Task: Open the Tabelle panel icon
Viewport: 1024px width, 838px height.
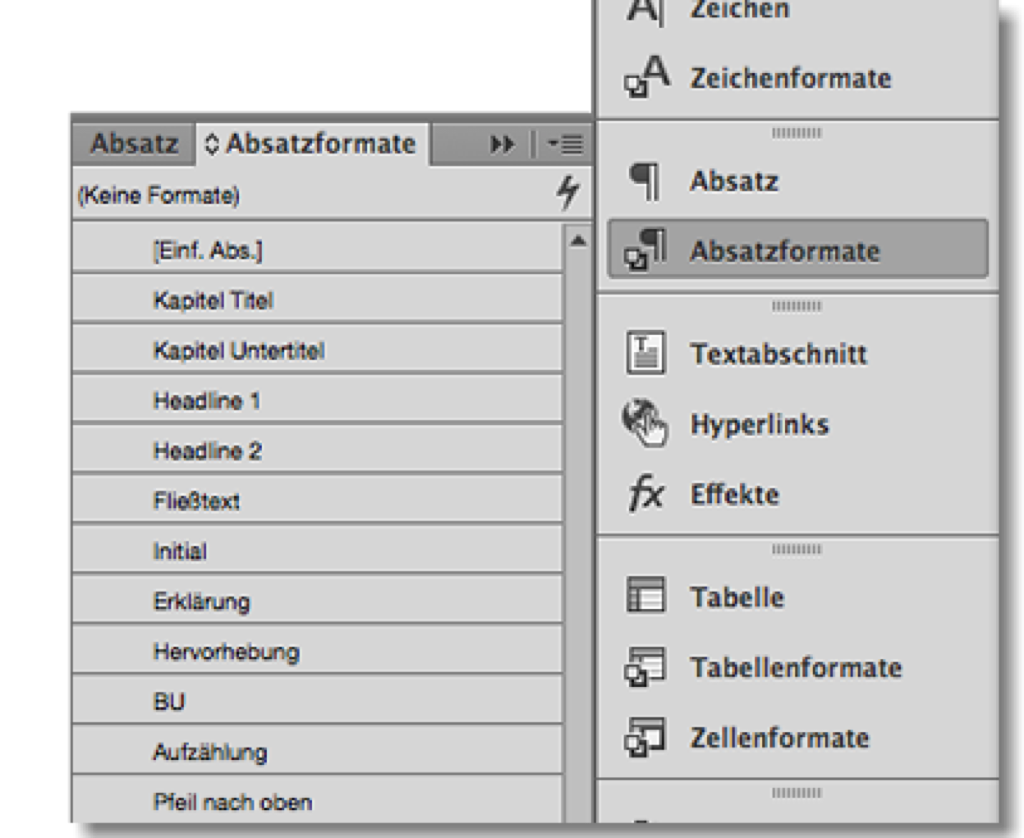Action: coord(645,597)
